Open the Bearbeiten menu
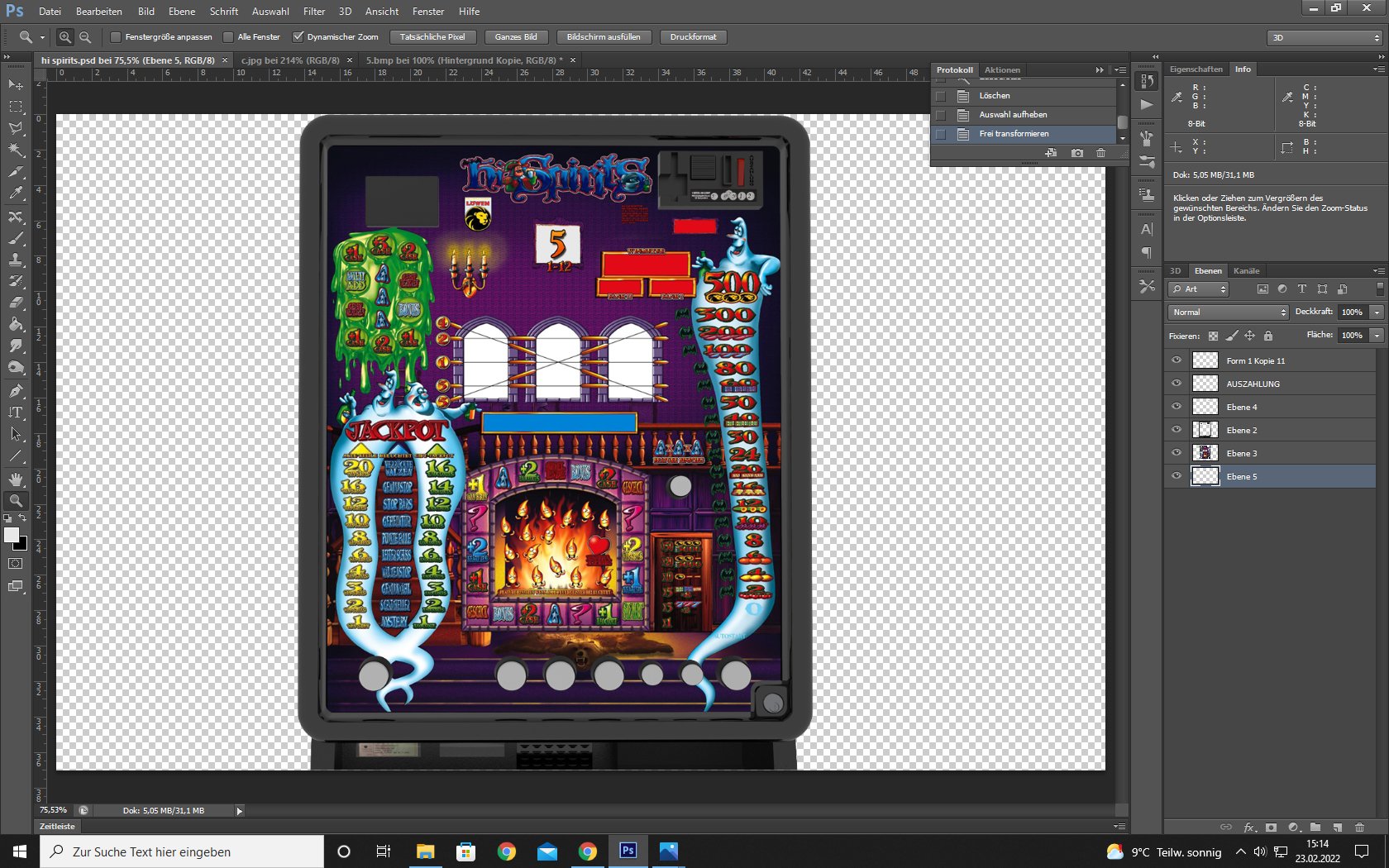 click(98, 12)
